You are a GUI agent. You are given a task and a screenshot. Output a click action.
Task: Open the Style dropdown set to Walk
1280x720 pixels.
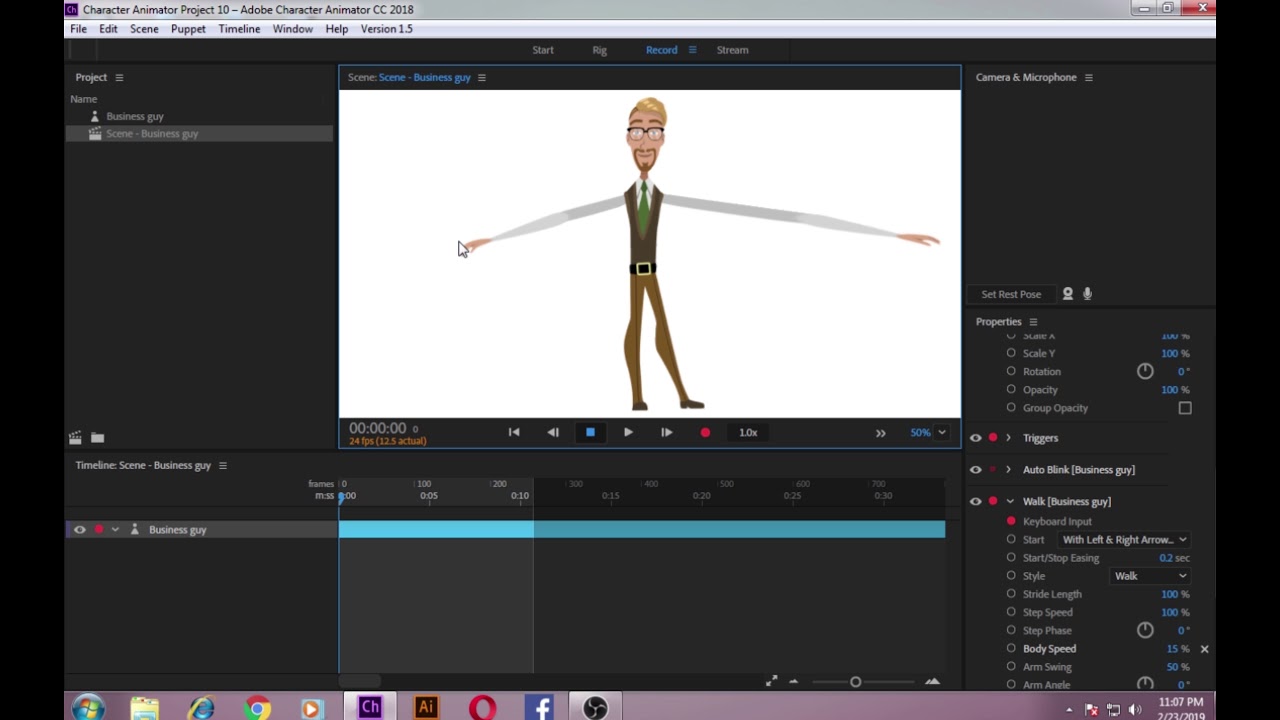[x=1150, y=576]
